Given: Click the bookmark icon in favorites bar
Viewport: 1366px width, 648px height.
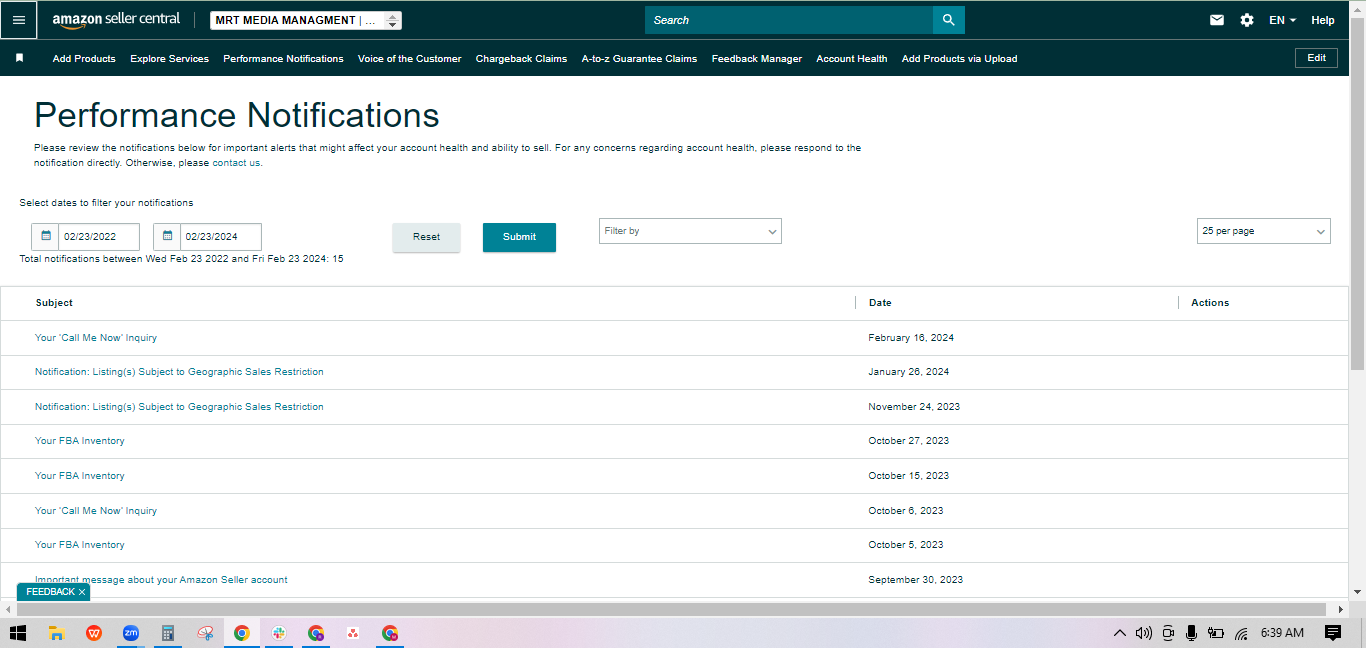Looking at the screenshot, I should tap(19, 58).
